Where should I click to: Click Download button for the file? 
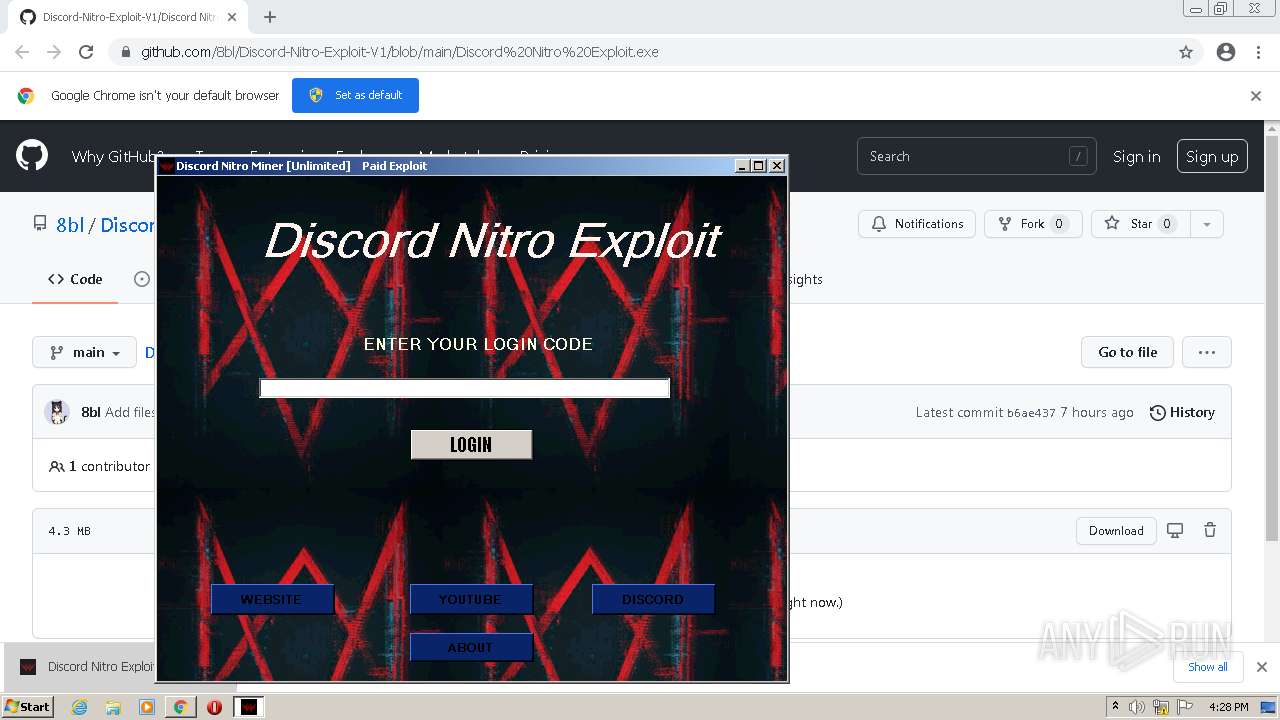1116,531
